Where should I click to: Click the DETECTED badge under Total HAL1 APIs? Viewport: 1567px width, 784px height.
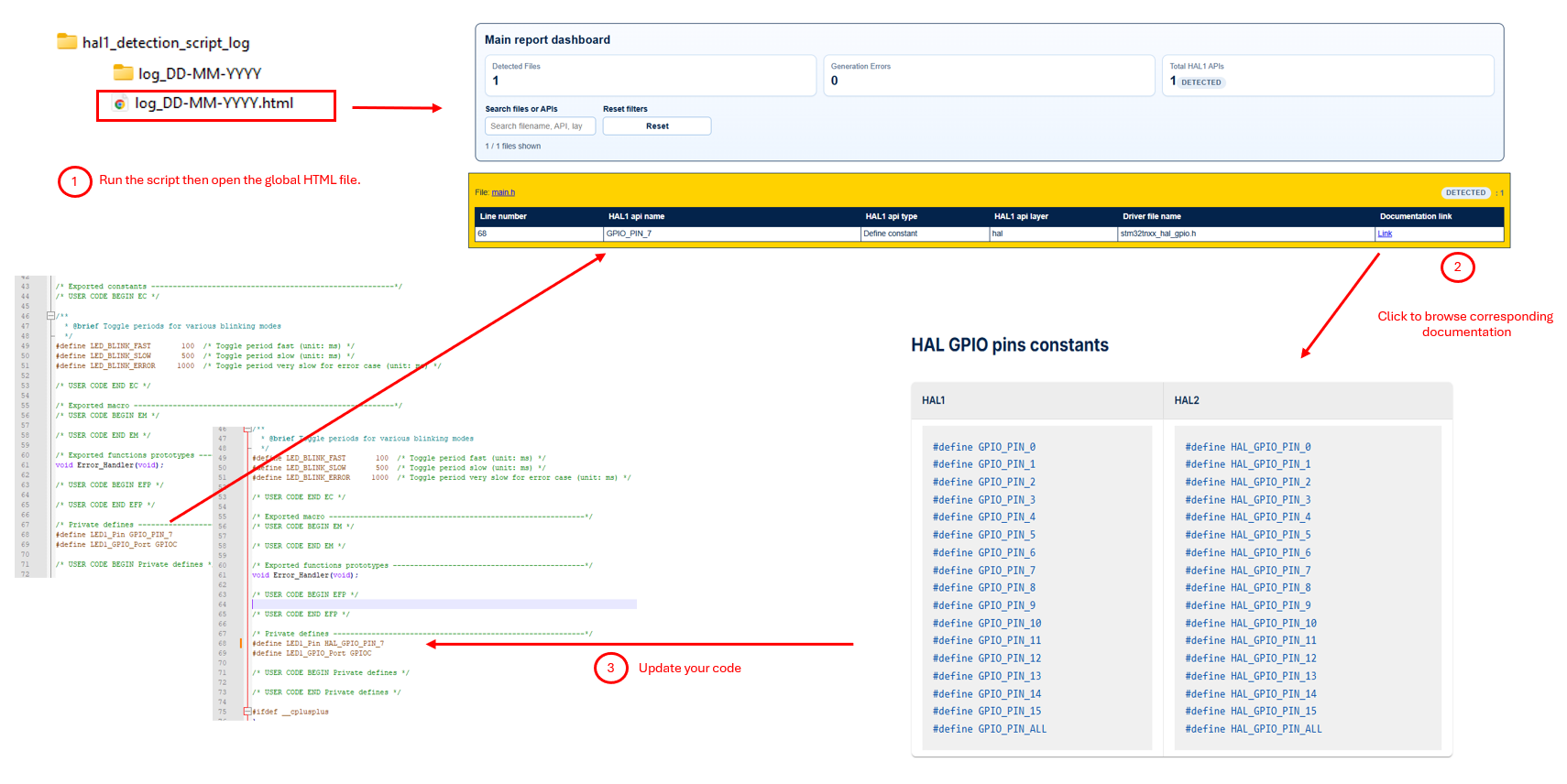pyautogui.click(x=1200, y=82)
